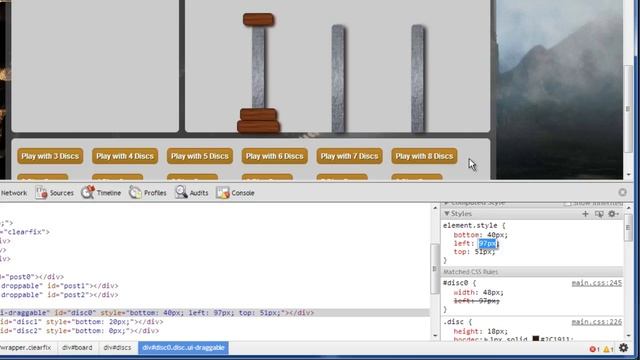
Task: Toggle the Show inherited checkbox
Action: 567,203
